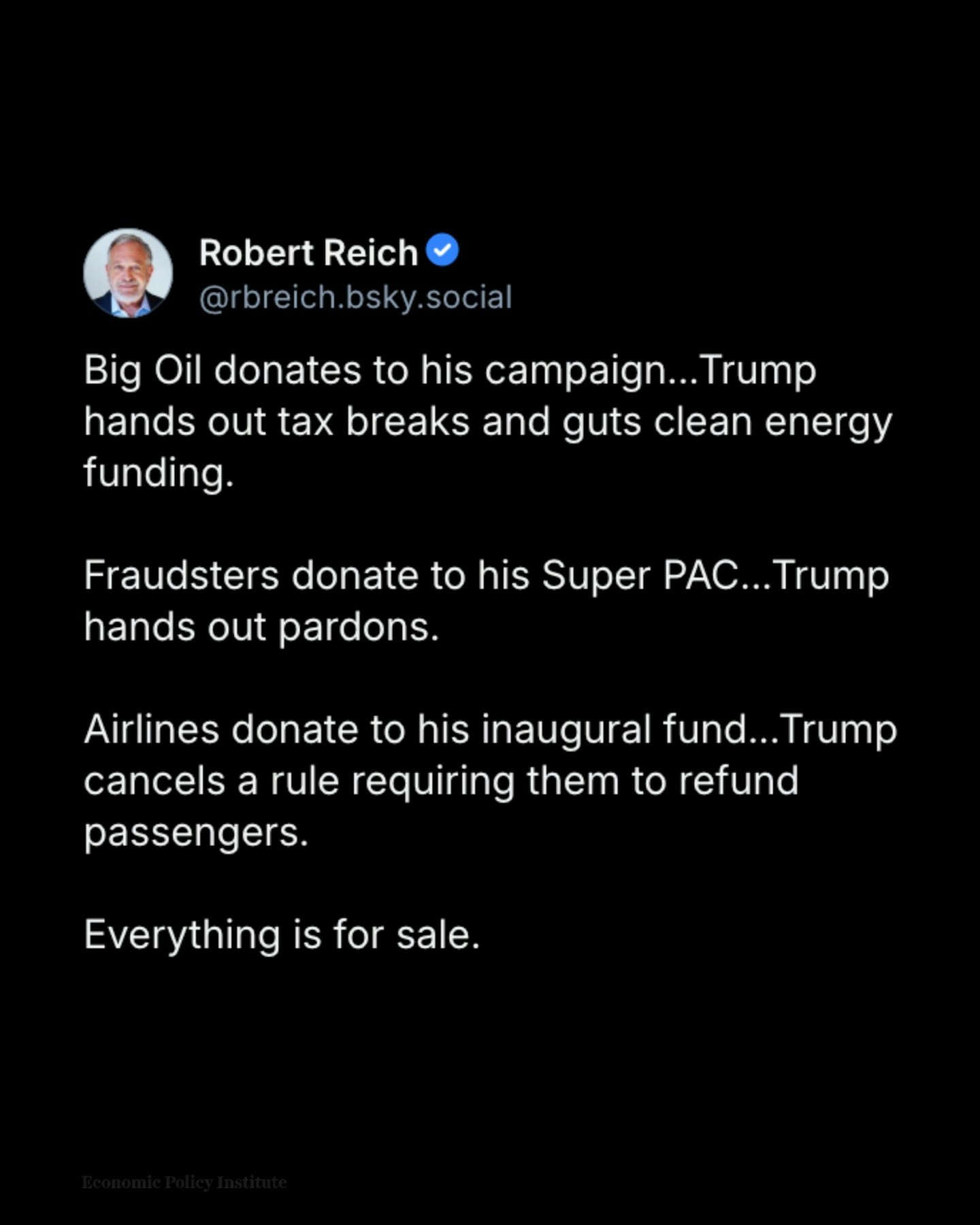Viewport: 980px width, 1225px height.
Task: Click the word "Trump" after "inaugural fund..."
Action: pos(838,730)
